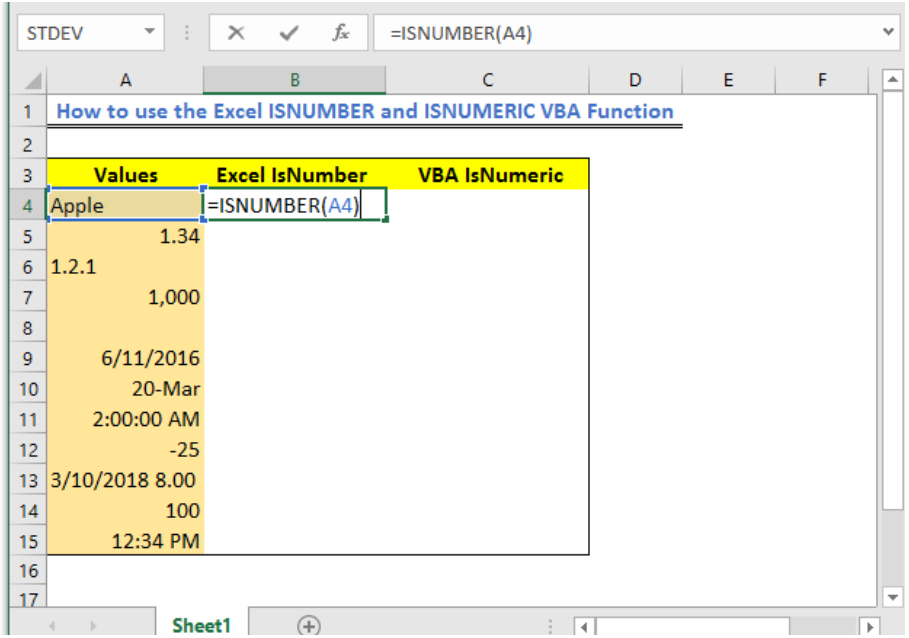Click the horizontal scrollbar left arrow
Screen dimensions: 909x638
[584, 627]
